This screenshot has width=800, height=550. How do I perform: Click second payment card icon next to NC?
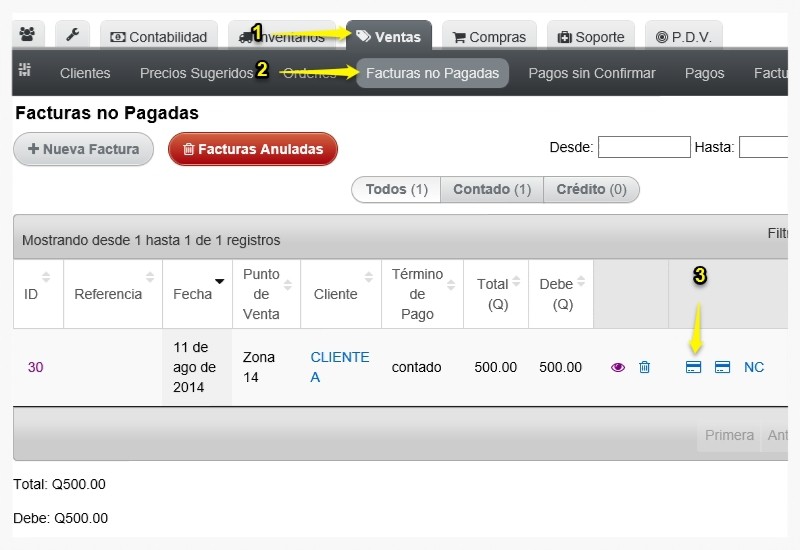click(x=722, y=367)
